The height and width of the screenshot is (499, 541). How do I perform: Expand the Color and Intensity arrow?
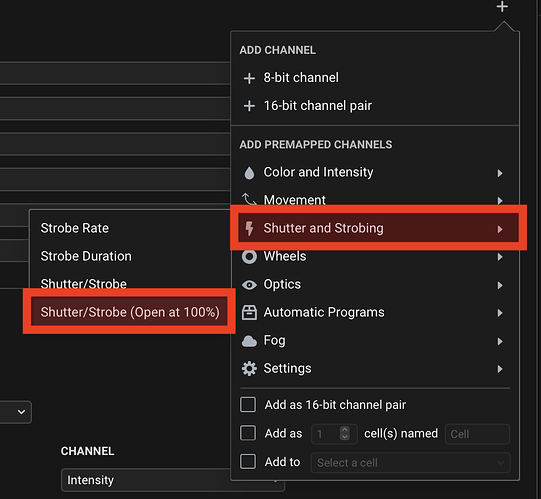500,173
